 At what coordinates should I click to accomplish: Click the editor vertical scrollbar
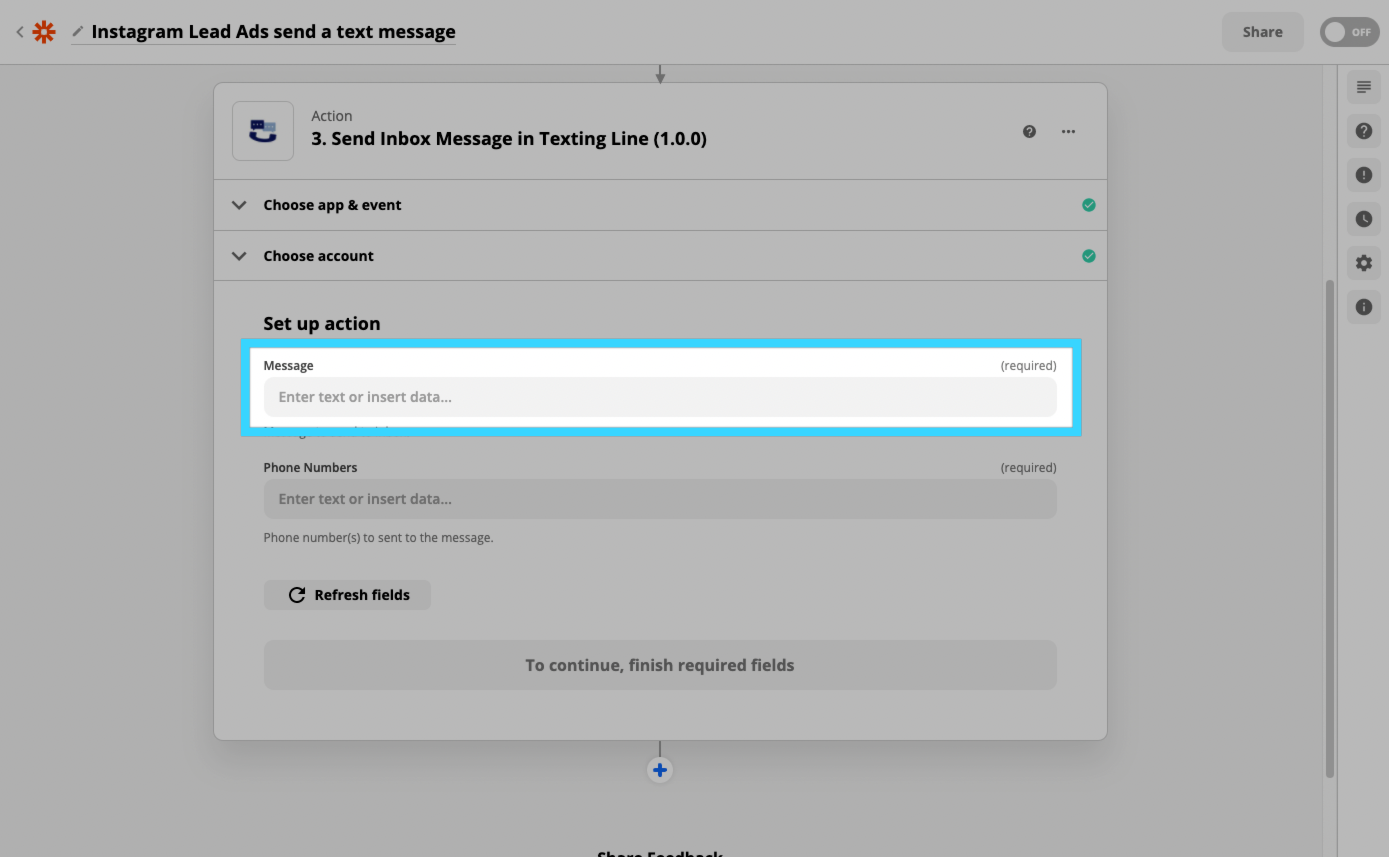[1329, 528]
